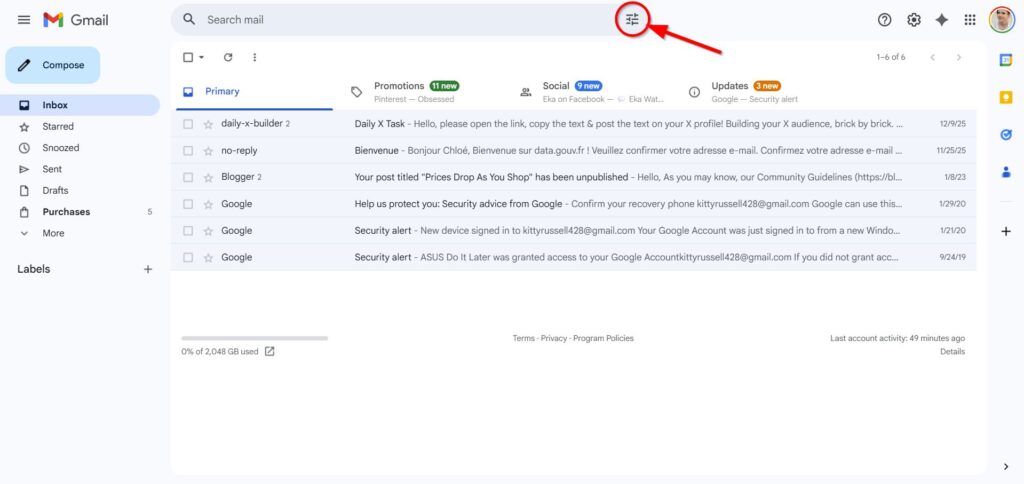
Task: Open the Support help icon
Action: (884, 20)
